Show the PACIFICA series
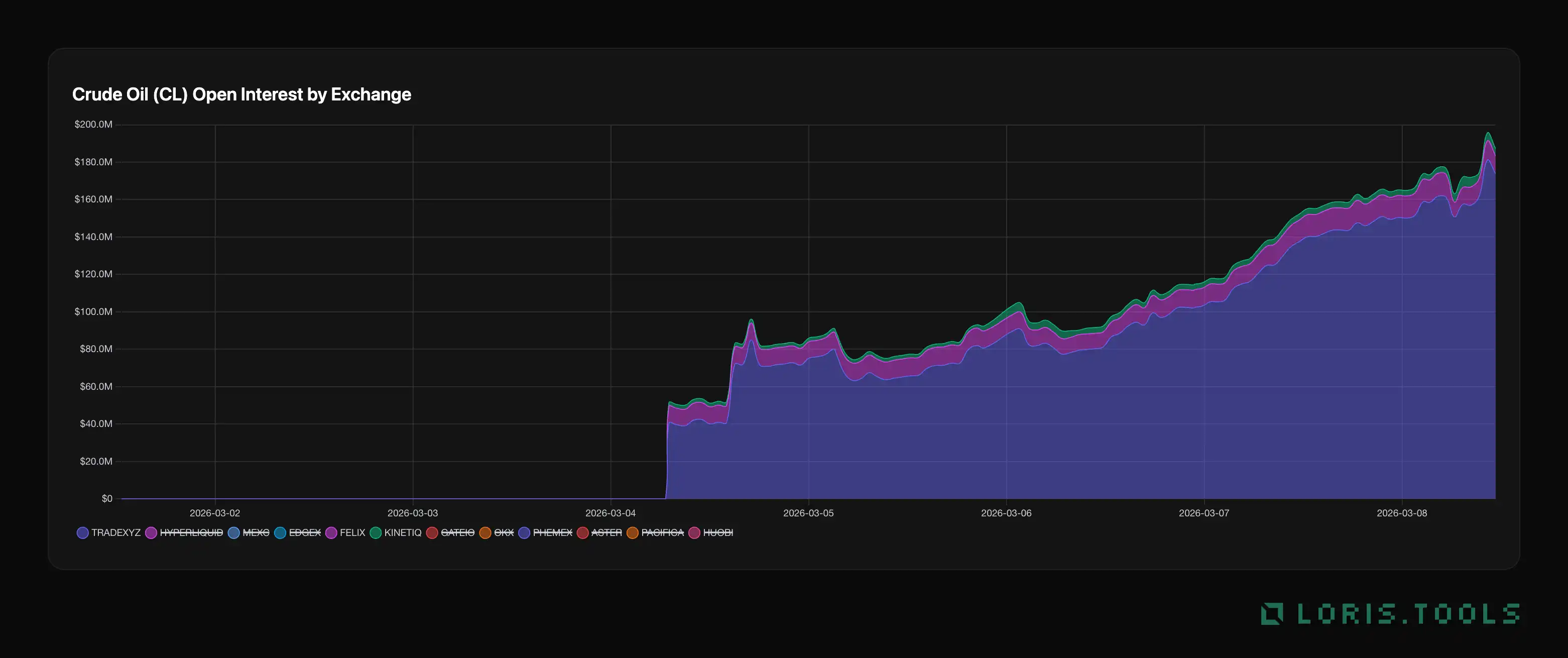 click(662, 532)
